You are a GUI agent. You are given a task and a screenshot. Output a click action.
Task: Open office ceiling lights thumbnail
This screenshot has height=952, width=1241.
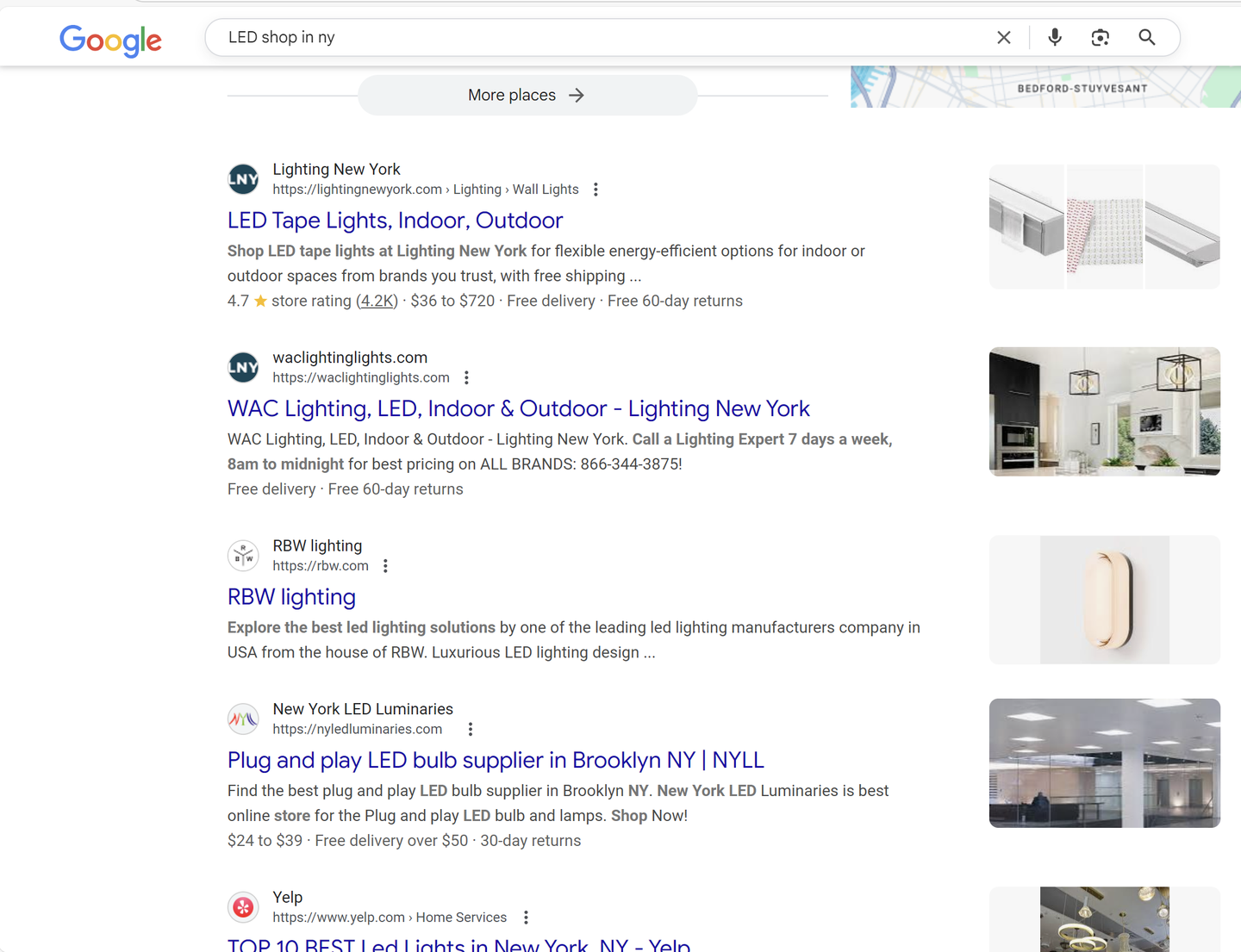[1105, 763]
